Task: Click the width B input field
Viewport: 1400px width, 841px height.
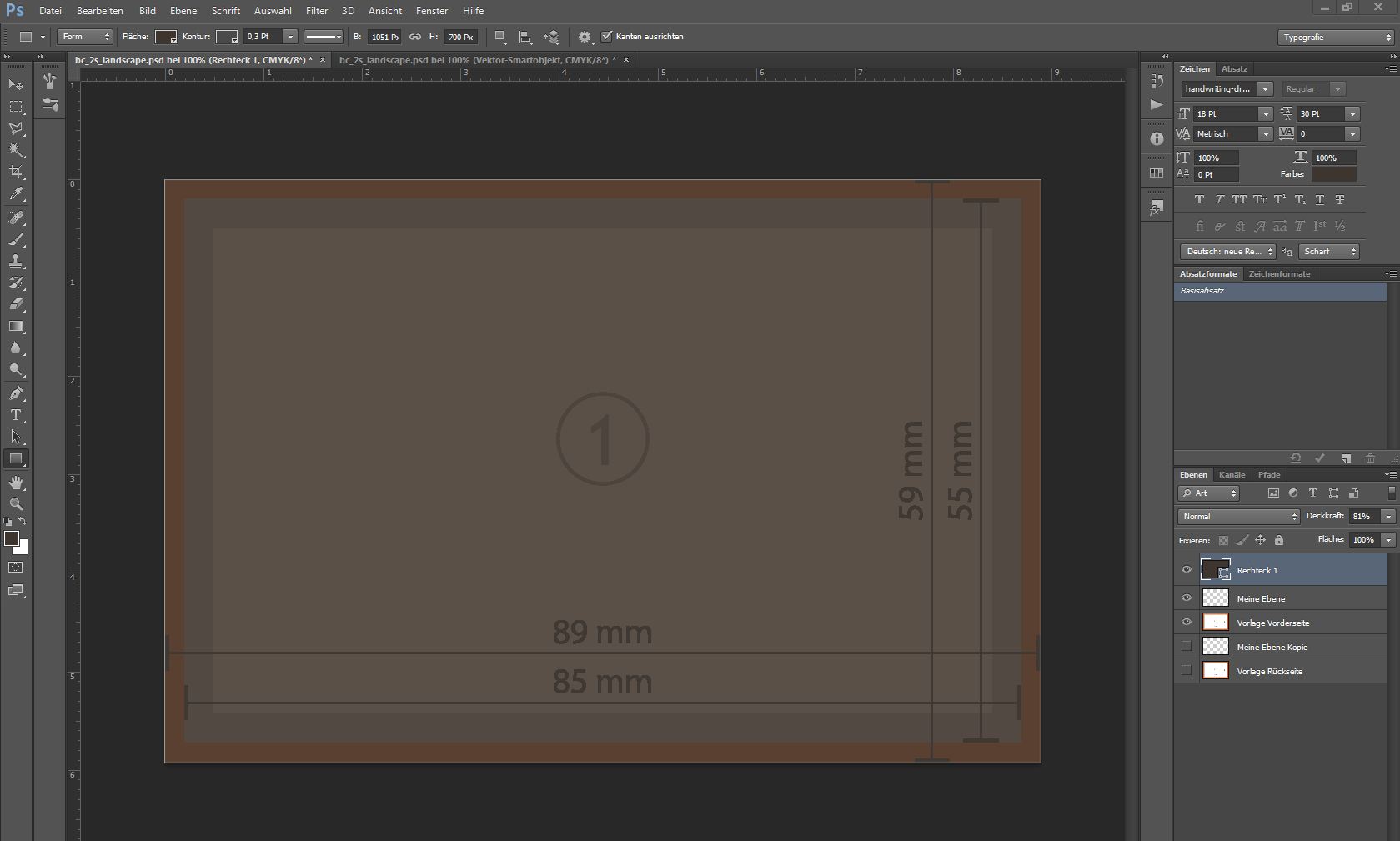Action: (384, 38)
